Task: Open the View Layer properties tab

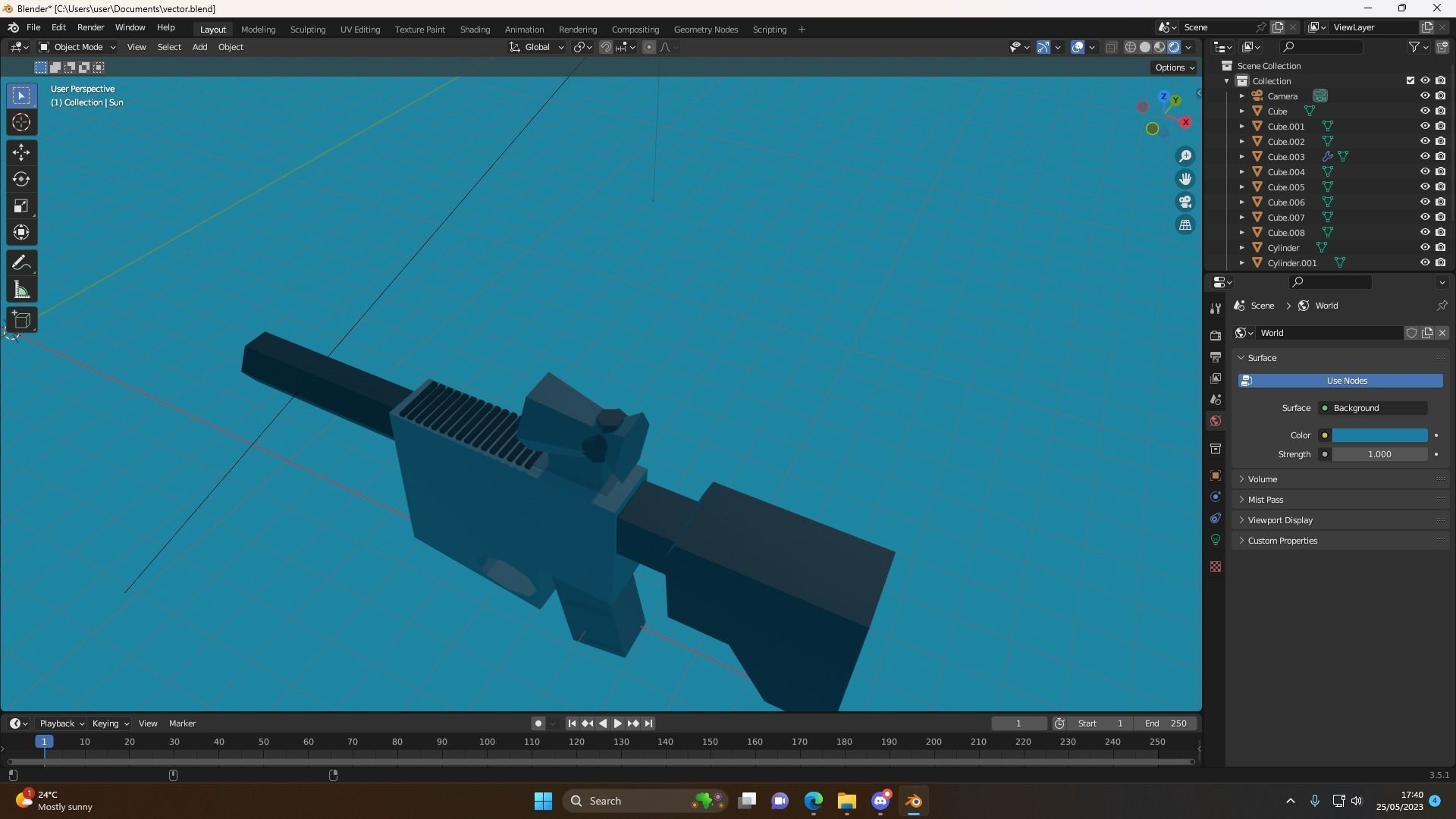Action: coord(1216,378)
